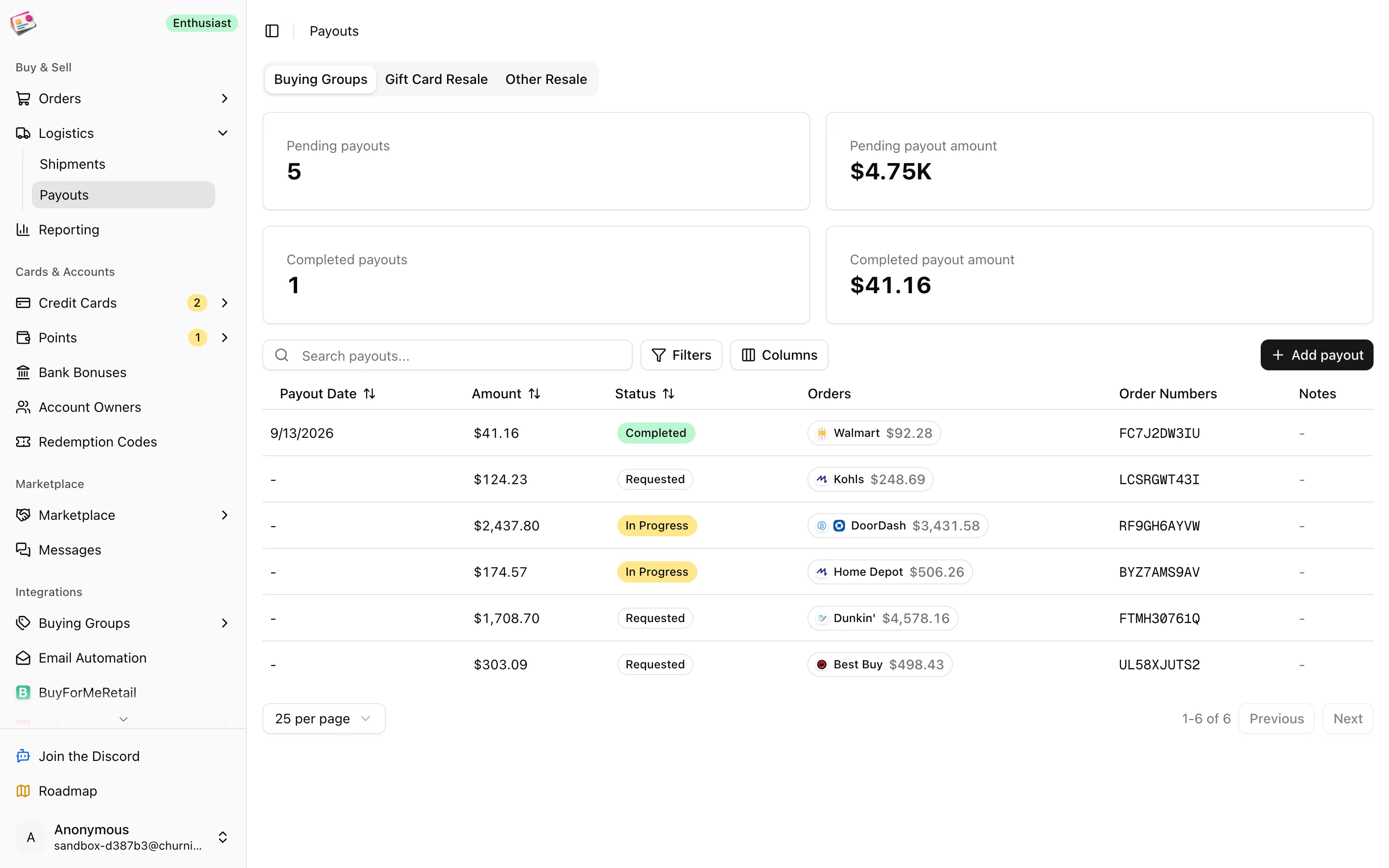Expand the Orders chevron
1389x868 pixels.
(224, 99)
